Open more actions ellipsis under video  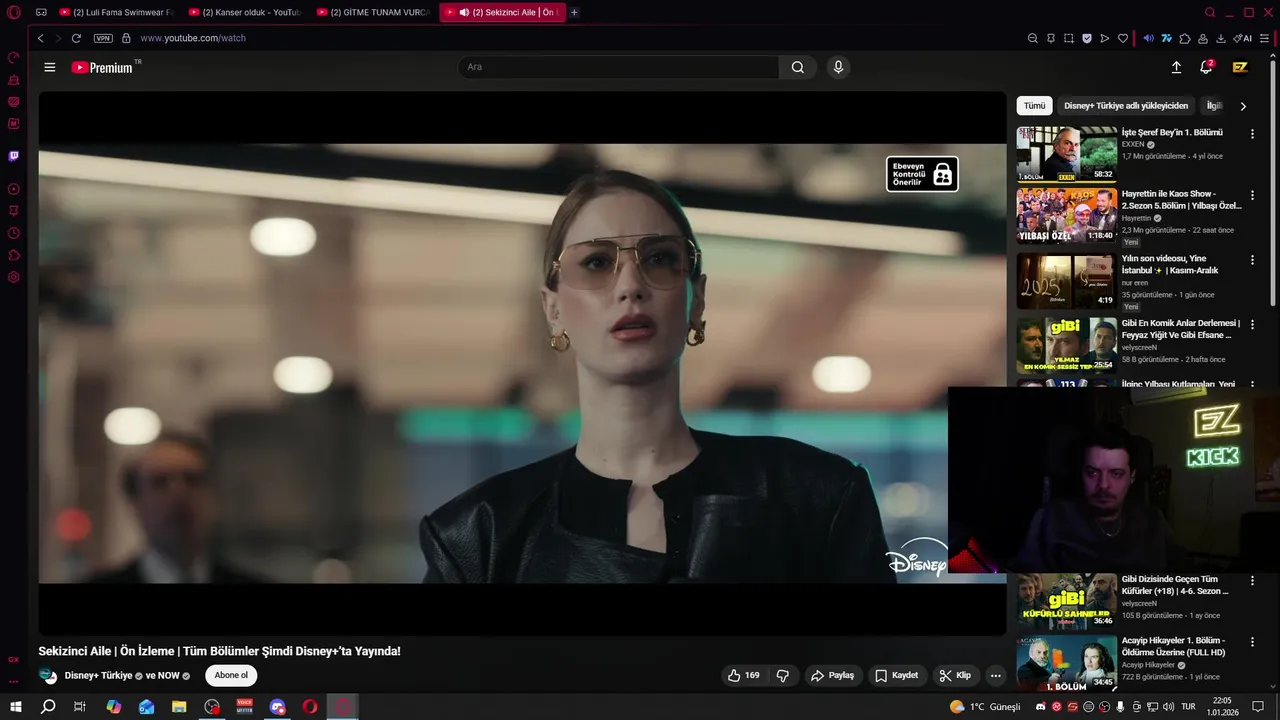tap(995, 675)
